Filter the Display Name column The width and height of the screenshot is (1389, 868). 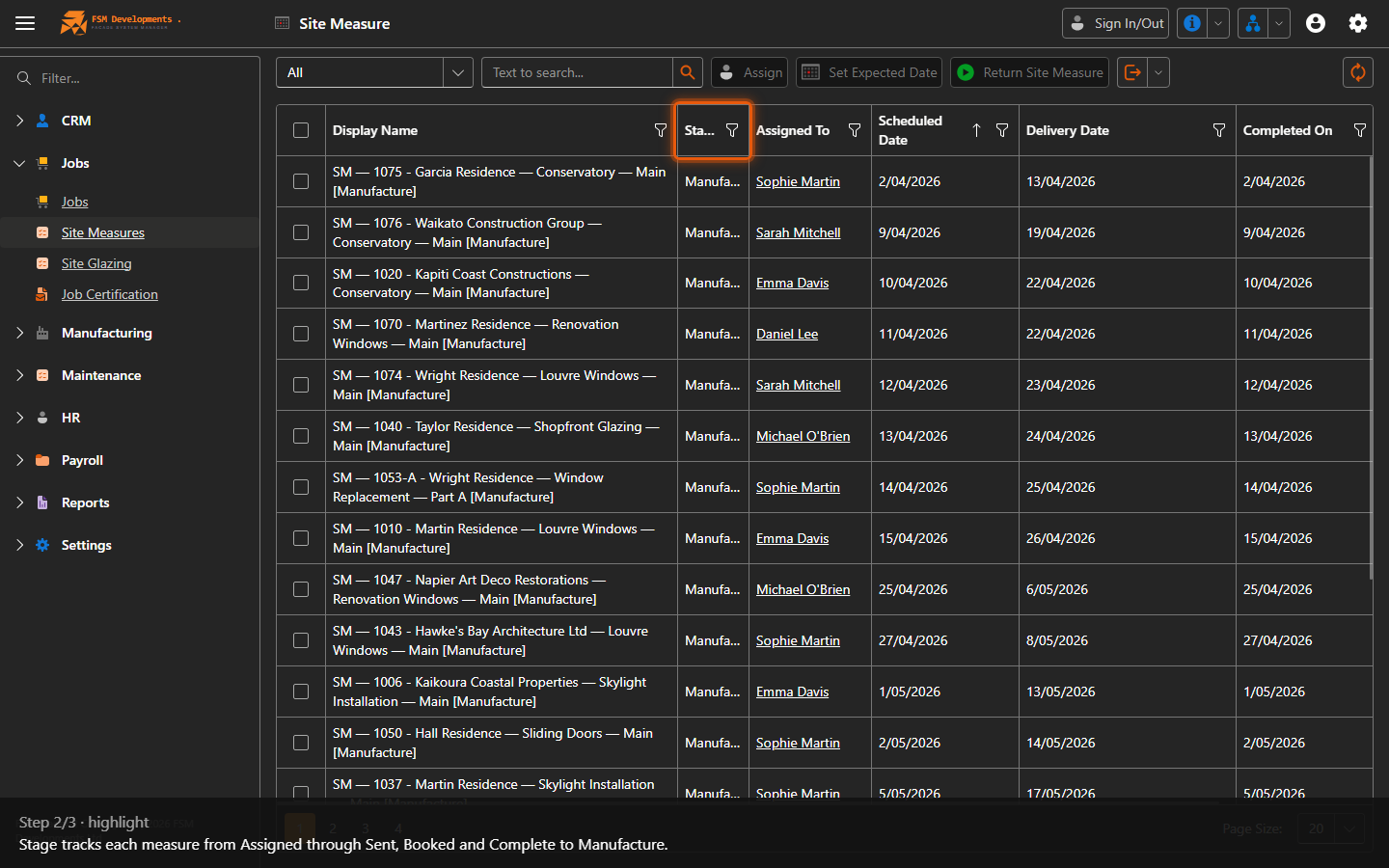click(661, 130)
